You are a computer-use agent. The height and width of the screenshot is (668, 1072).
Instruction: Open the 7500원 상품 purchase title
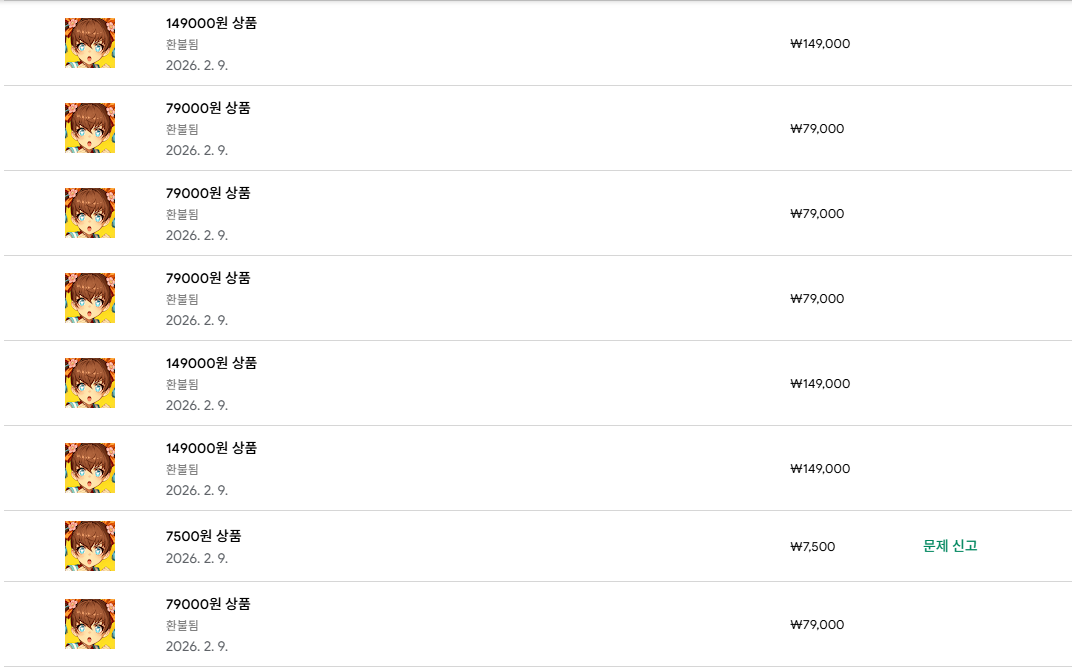click(203, 536)
